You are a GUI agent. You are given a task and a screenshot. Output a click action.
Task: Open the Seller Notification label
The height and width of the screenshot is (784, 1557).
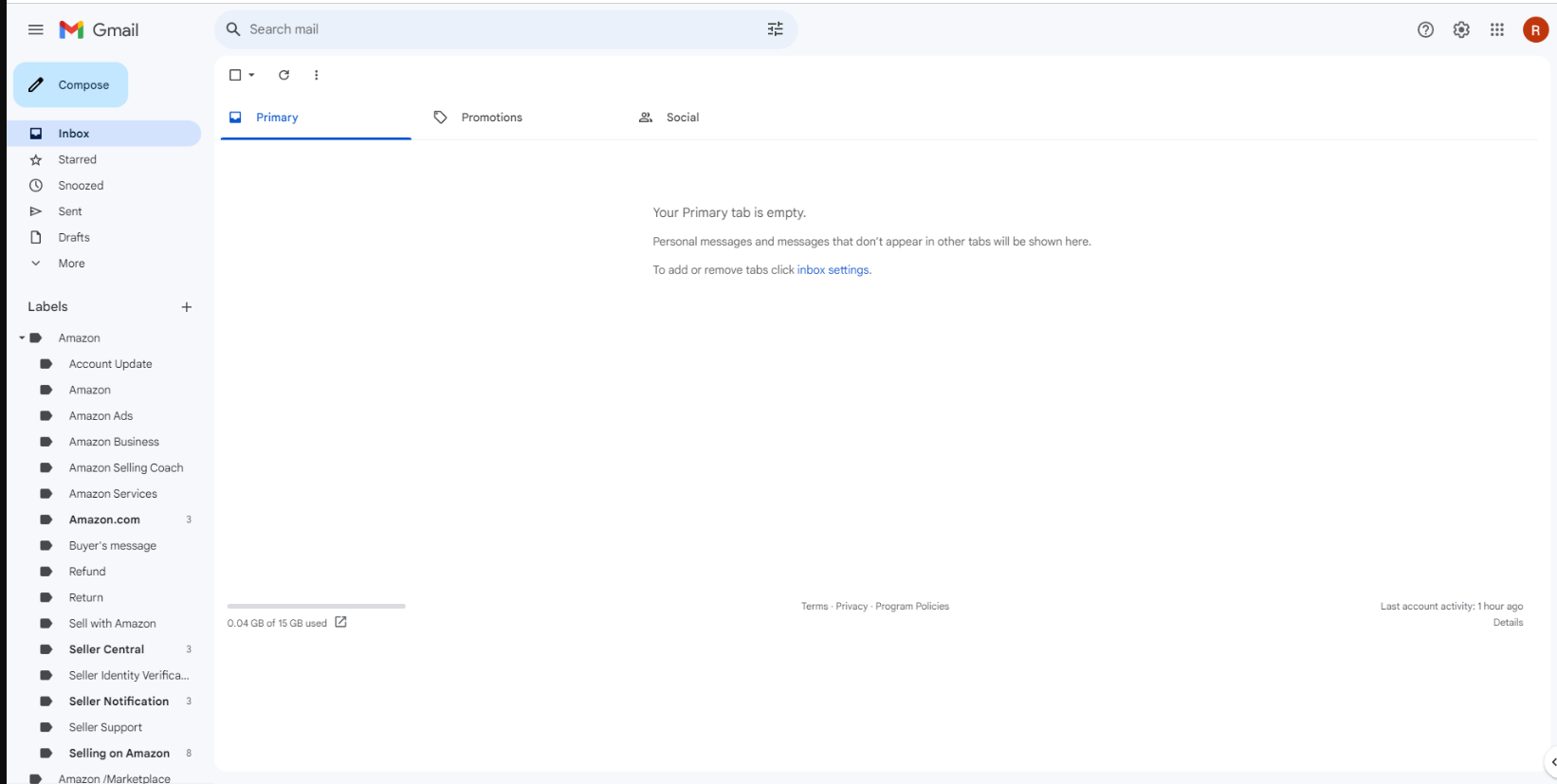tap(119, 702)
